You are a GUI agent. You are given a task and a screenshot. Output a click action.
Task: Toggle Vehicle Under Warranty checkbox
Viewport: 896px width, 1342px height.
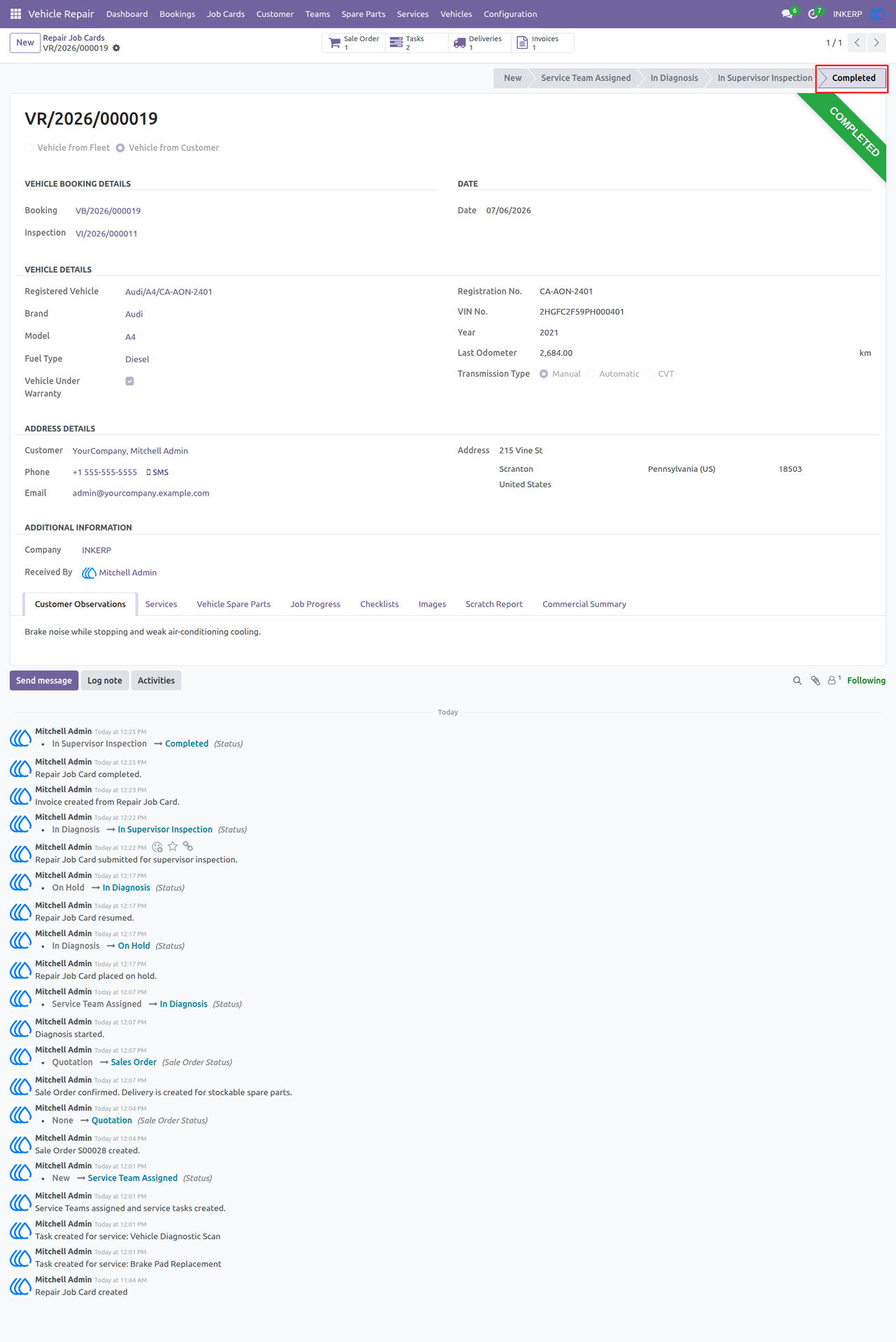click(x=129, y=381)
